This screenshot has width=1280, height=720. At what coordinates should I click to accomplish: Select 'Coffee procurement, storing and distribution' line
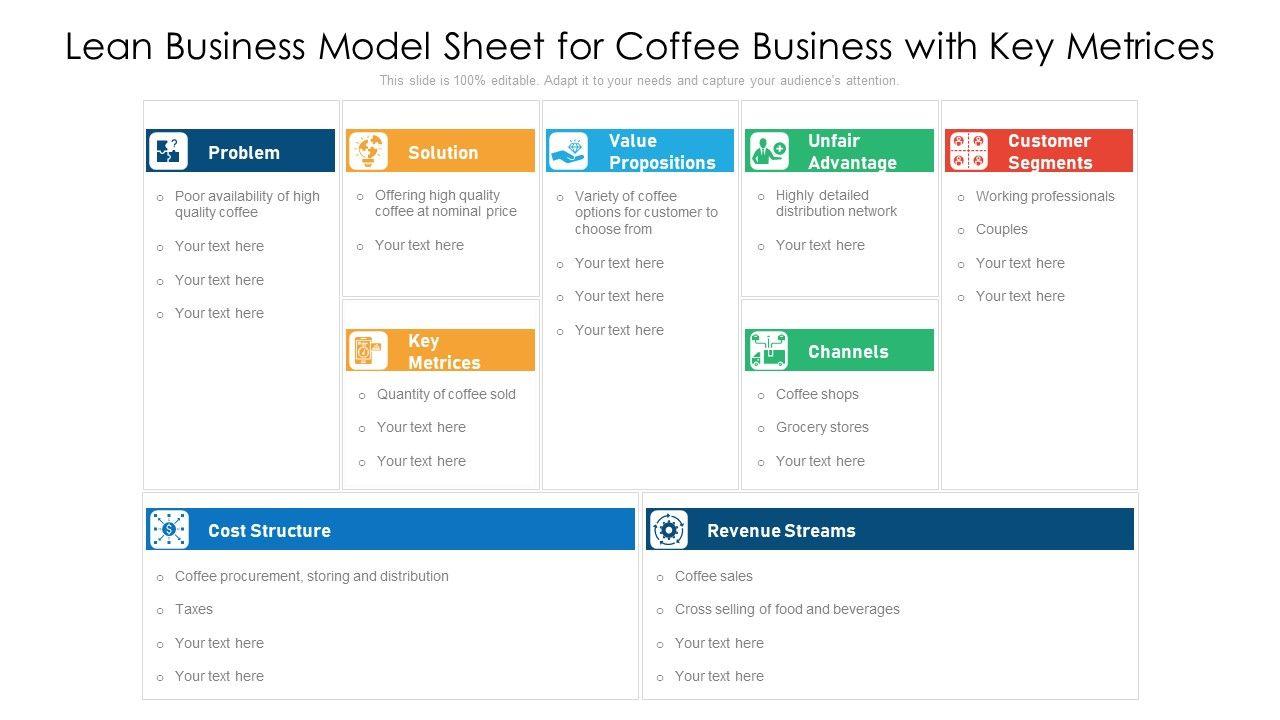click(312, 576)
